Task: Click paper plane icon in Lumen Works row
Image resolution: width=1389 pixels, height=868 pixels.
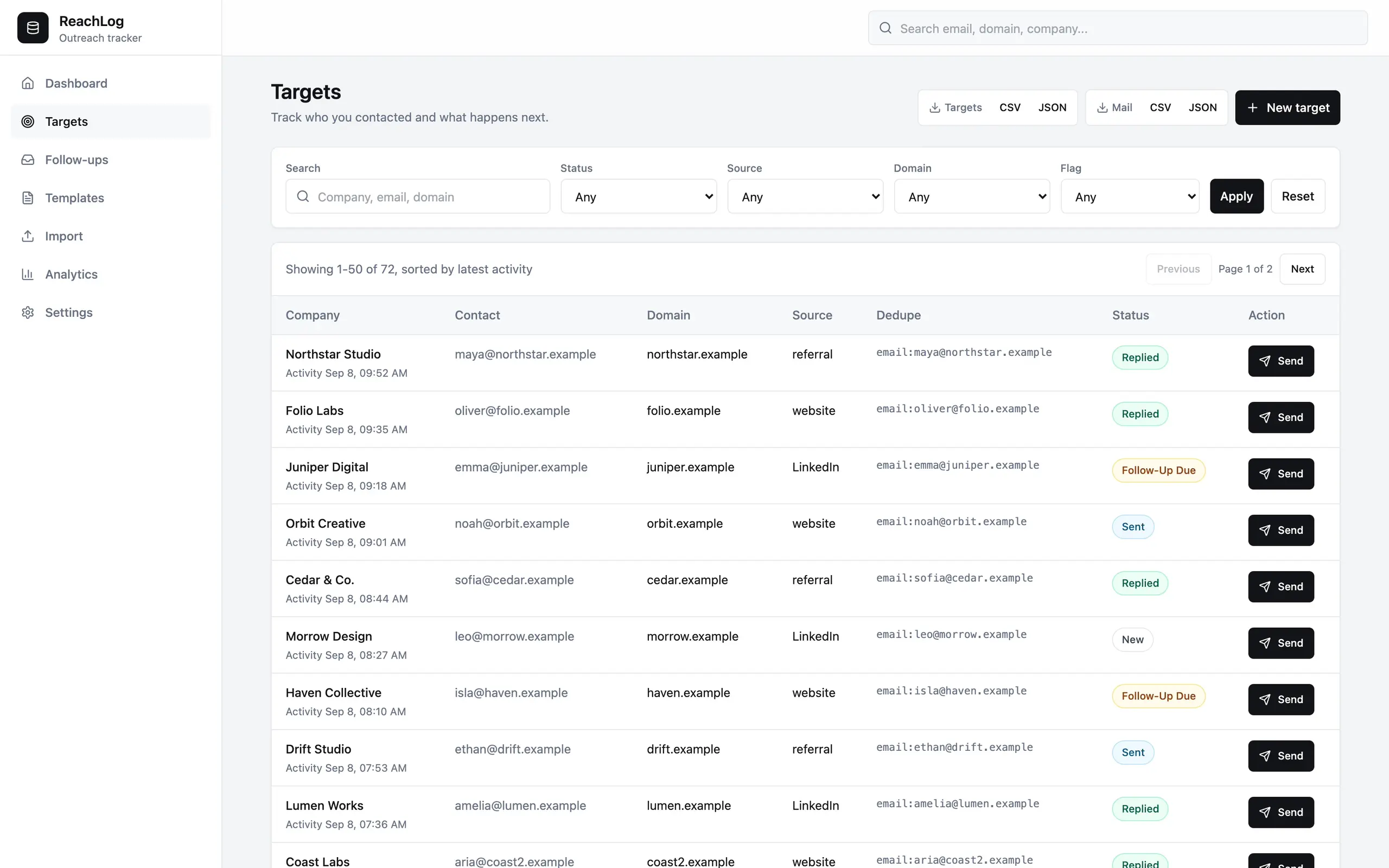Action: [1264, 812]
